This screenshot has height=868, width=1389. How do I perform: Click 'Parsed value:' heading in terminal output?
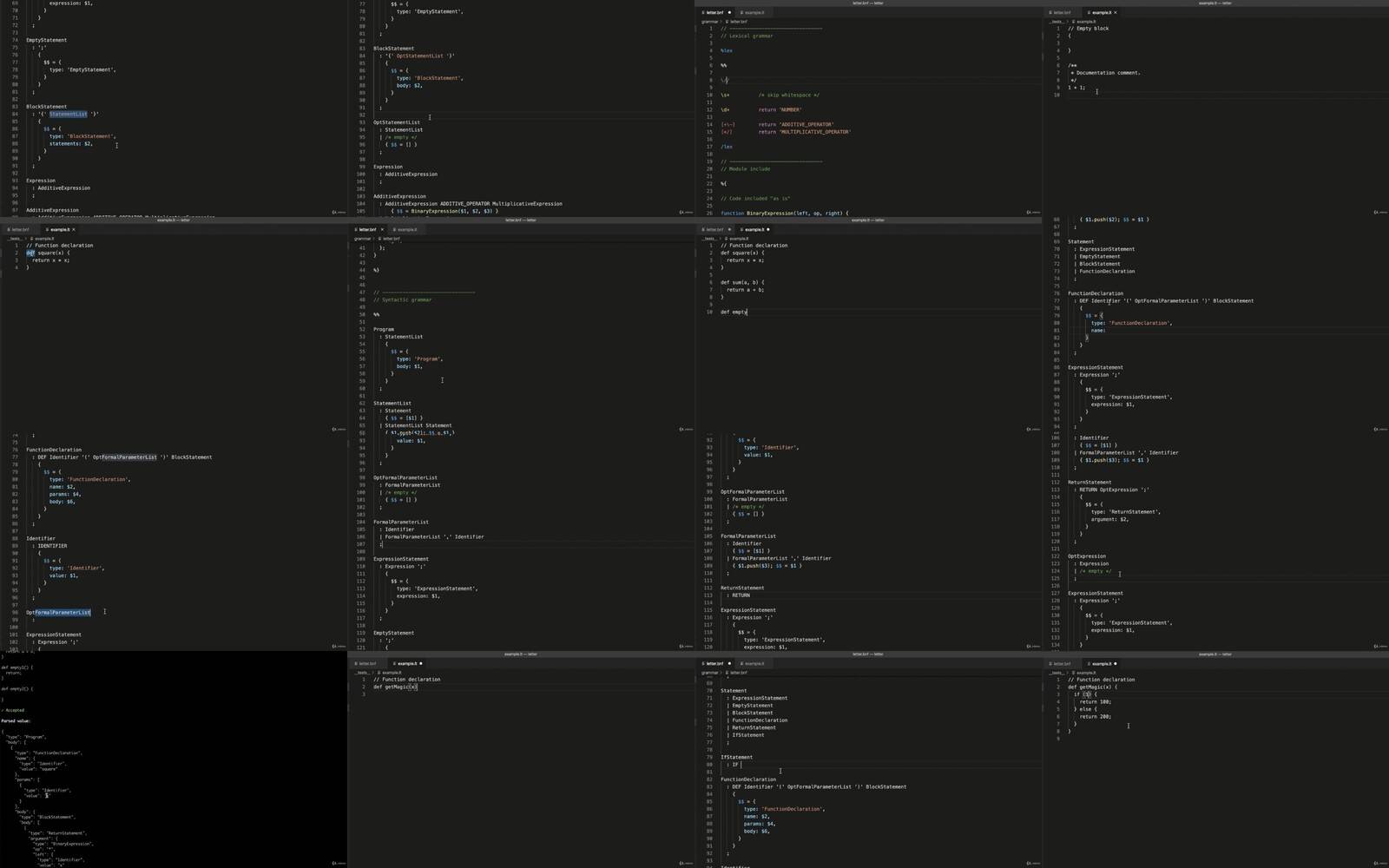[x=16, y=721]
